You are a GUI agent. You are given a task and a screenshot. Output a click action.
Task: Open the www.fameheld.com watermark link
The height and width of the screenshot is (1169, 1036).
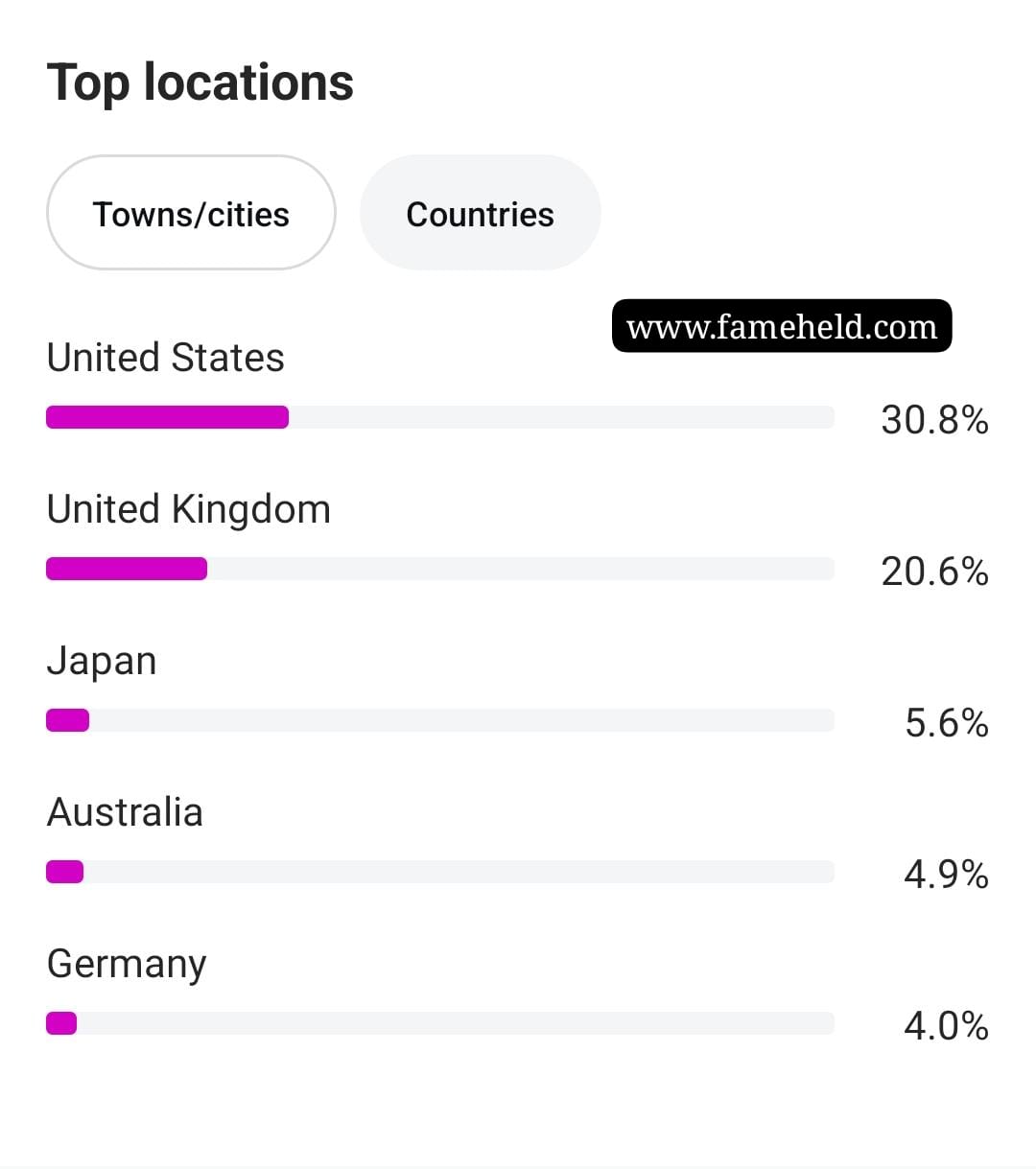(782, 326)
